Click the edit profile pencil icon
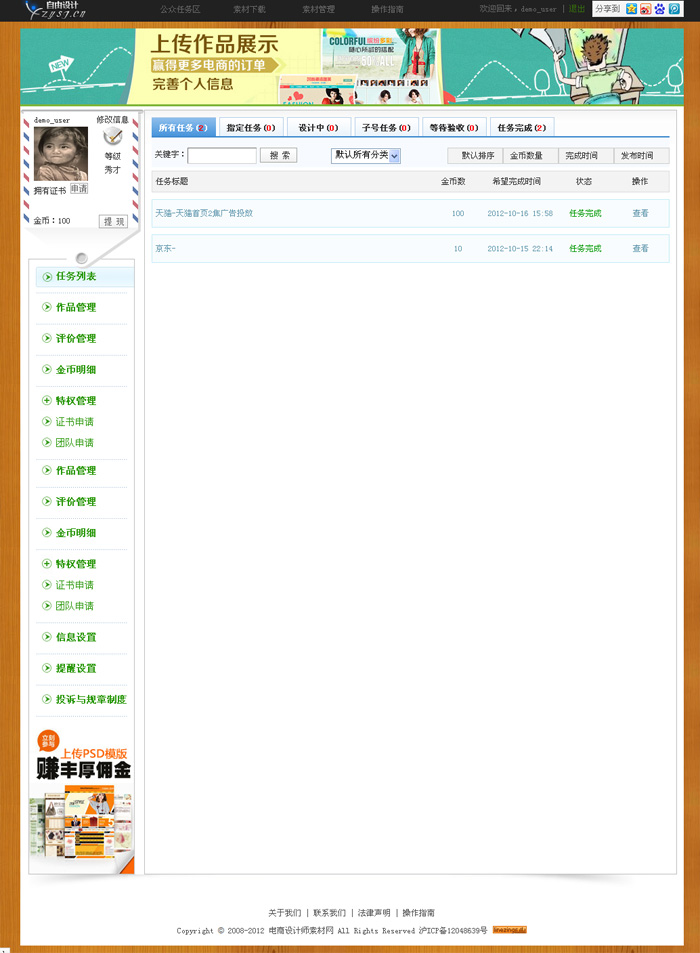 click(x=113, y=136)
